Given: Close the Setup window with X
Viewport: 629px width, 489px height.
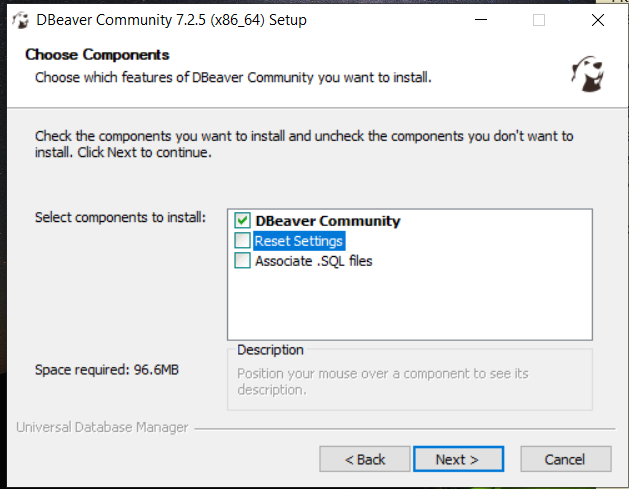Looking at the screenshot, I should (598, 20).
